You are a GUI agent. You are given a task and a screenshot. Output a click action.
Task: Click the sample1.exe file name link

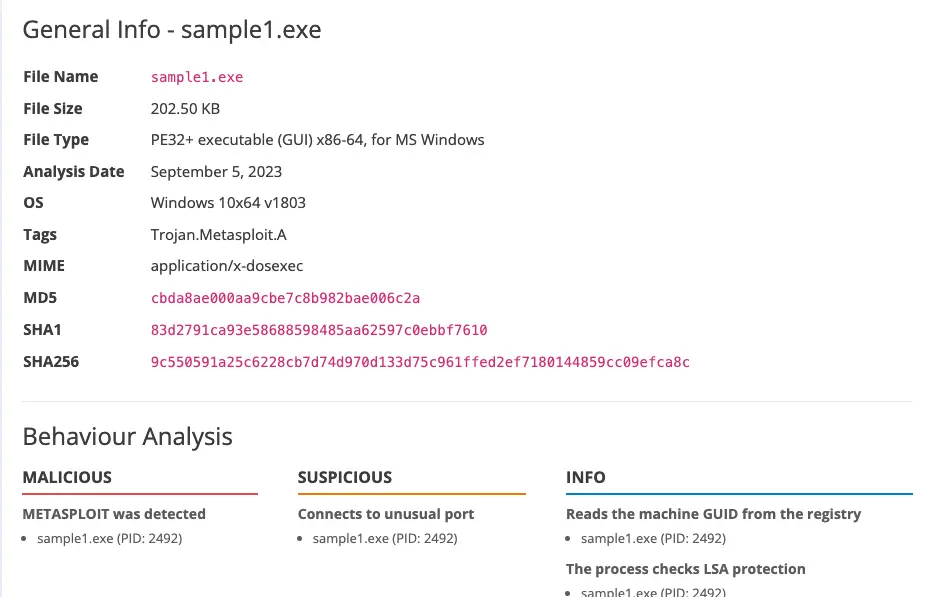click(197, 77)
